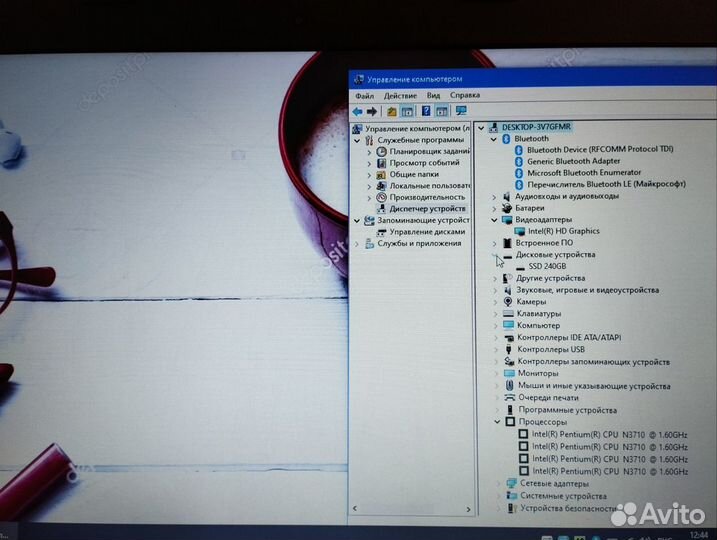The image size is (717, 540).
Task: Click the Мониторы category icon
Action: (509, 374)
